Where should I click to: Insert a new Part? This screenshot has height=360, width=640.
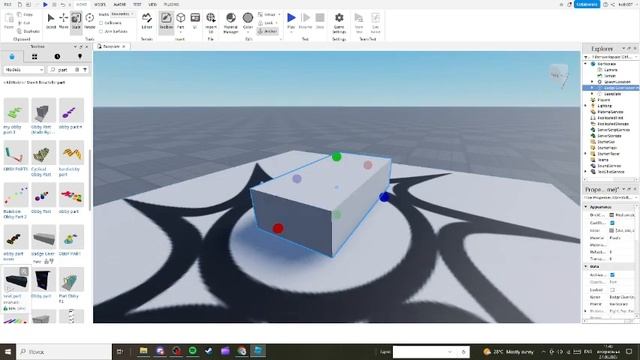pyautogui.click(x=180, y=21)
